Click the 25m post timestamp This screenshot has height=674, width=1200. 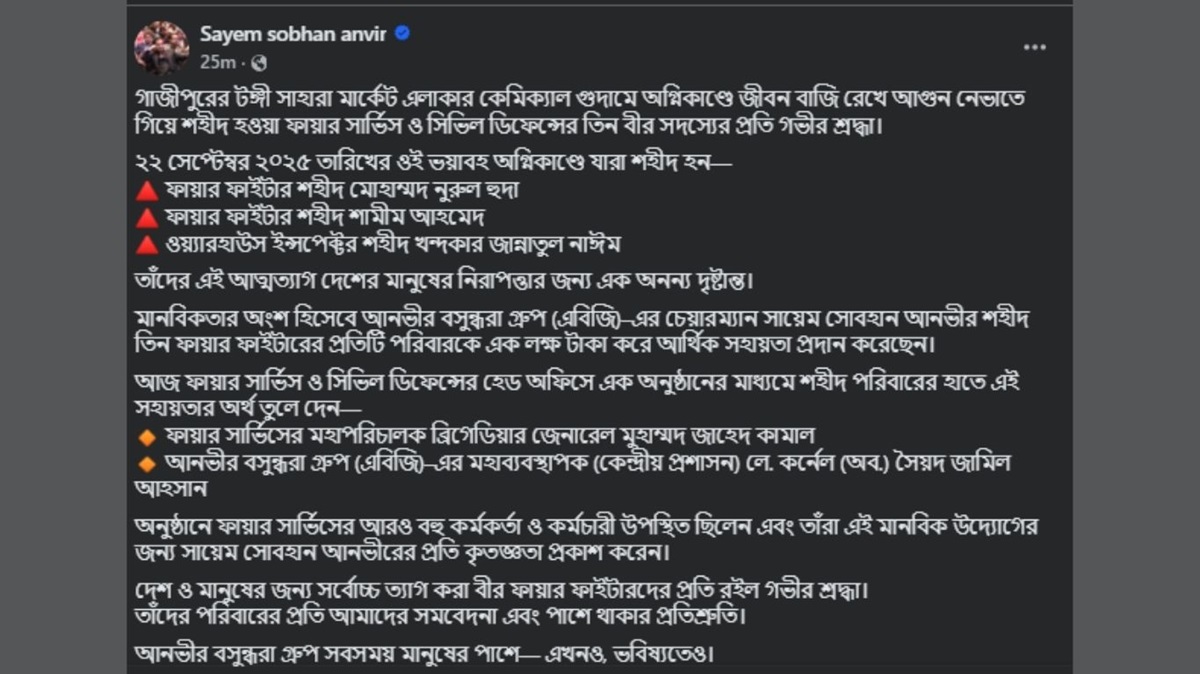tap(216, 62)
